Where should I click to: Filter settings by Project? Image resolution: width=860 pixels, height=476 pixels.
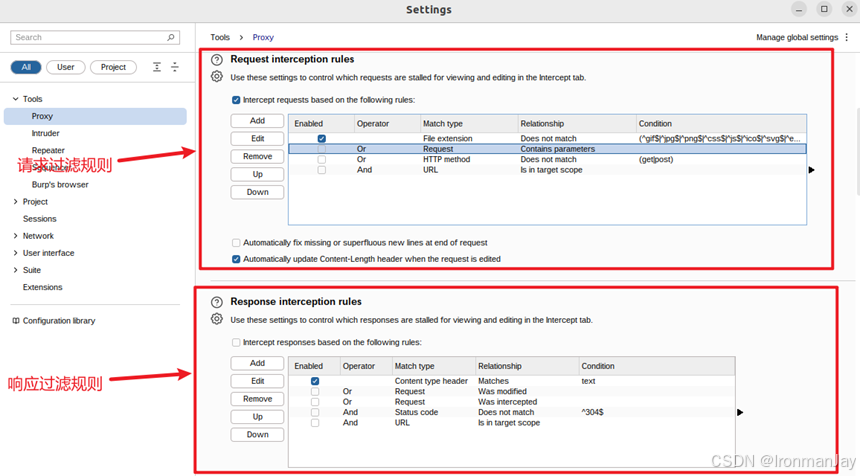click(114, 67)
